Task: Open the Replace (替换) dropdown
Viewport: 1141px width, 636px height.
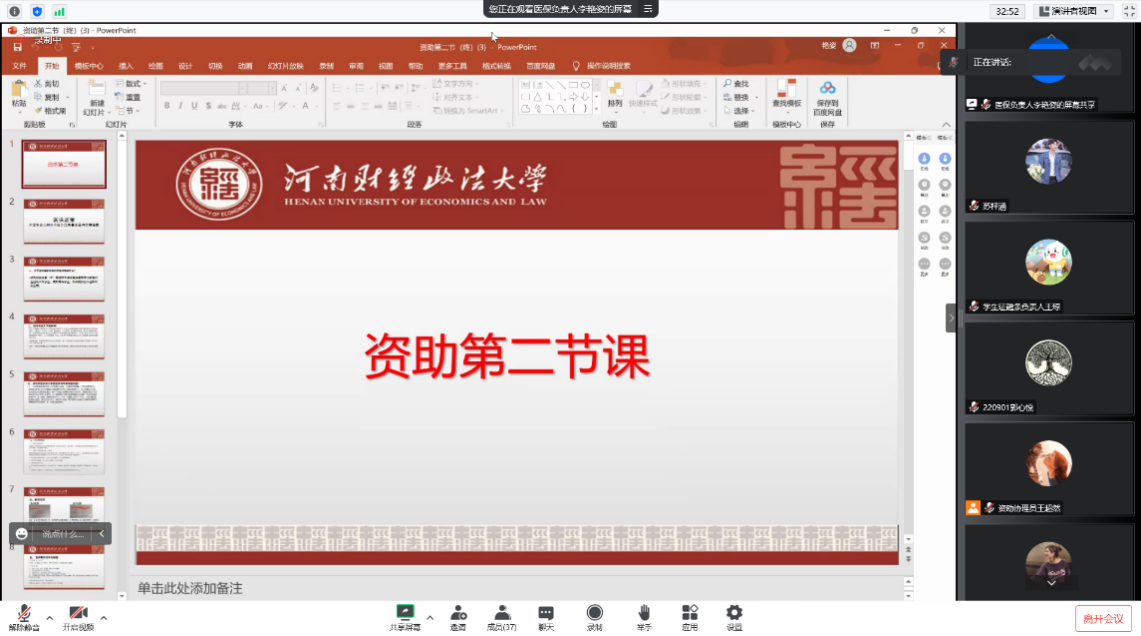Action: click(741, 98)
